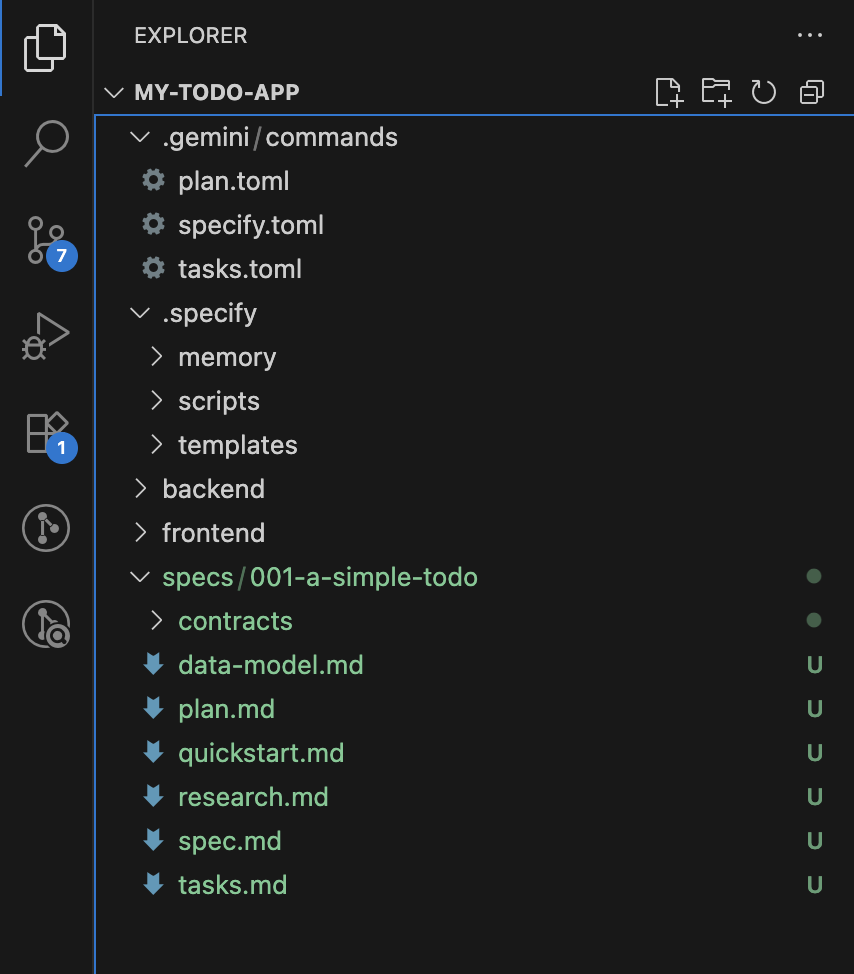This screenshot has width=854, height=974.
Task: Click the .specify folder name
Action: pyautogui.click(x=210, y=314)
